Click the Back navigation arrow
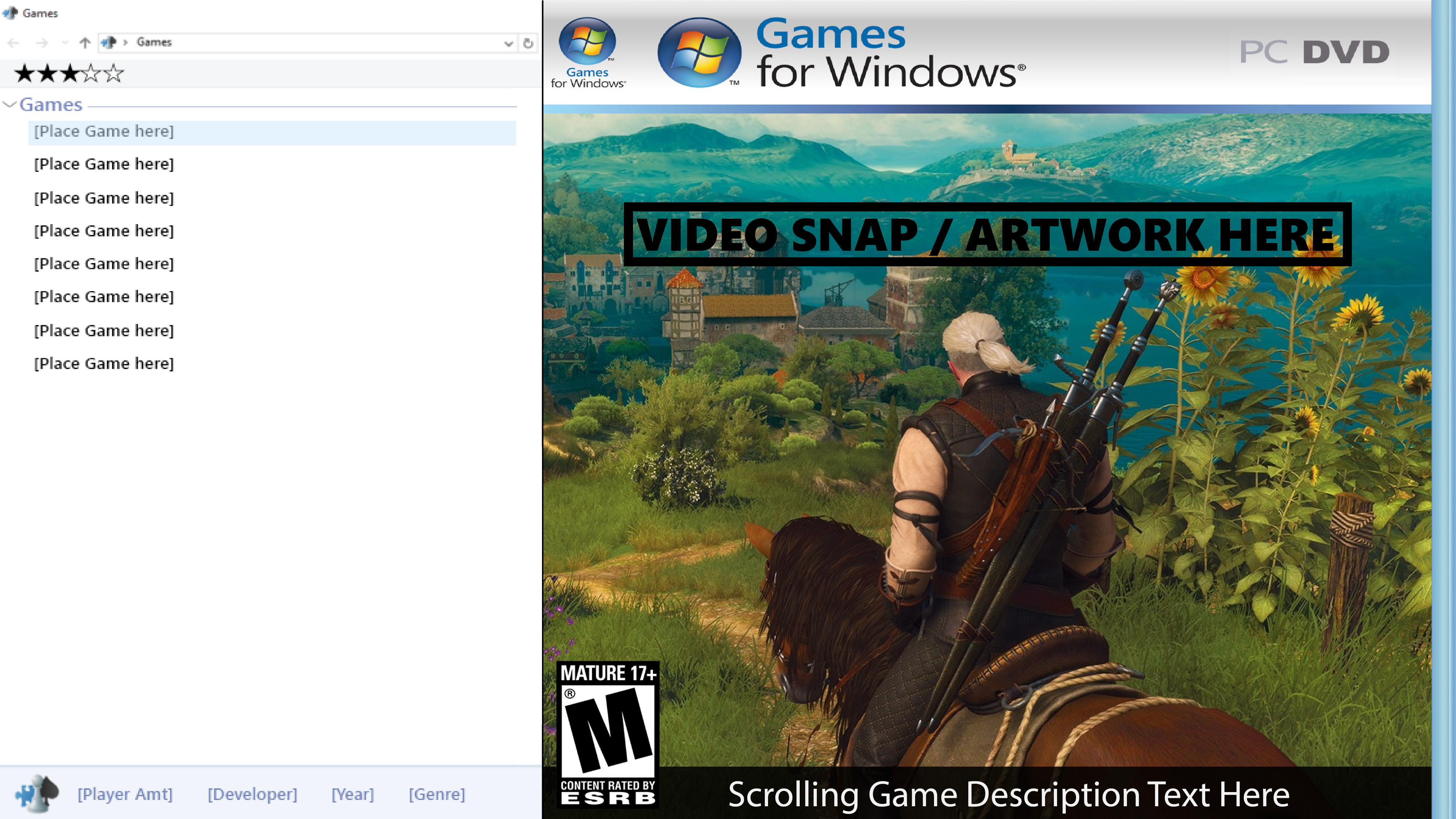This screenshot has width=1456, height=819. (13, 42)
